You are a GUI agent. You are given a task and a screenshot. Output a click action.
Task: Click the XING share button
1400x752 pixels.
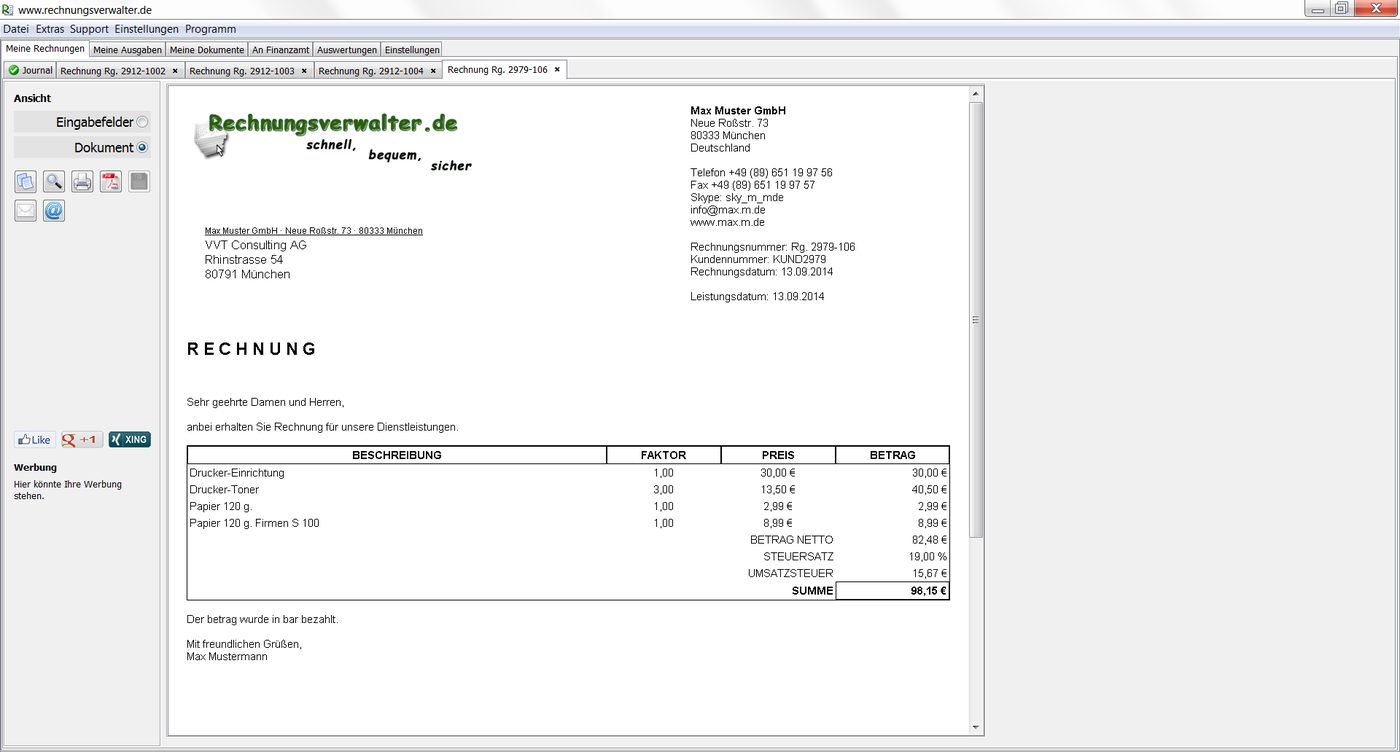pyautogui.click(x=130, y=440)
